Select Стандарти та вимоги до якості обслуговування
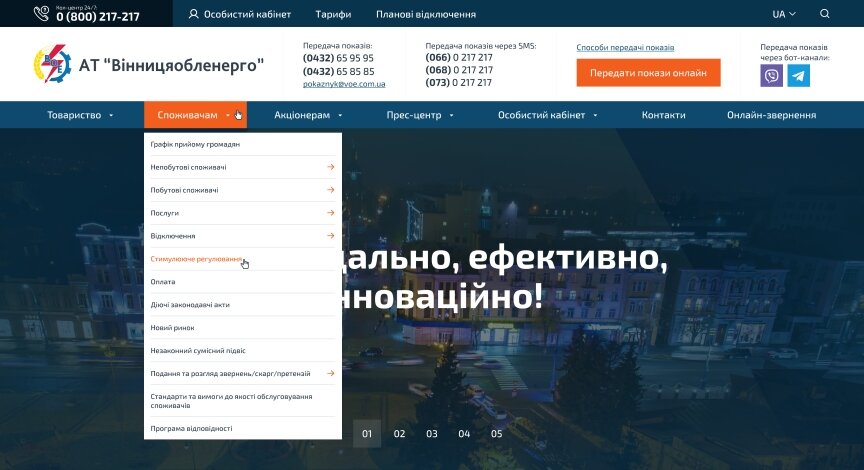The height and width of the screenshot is (470, 864). click(x=242, y=401)
